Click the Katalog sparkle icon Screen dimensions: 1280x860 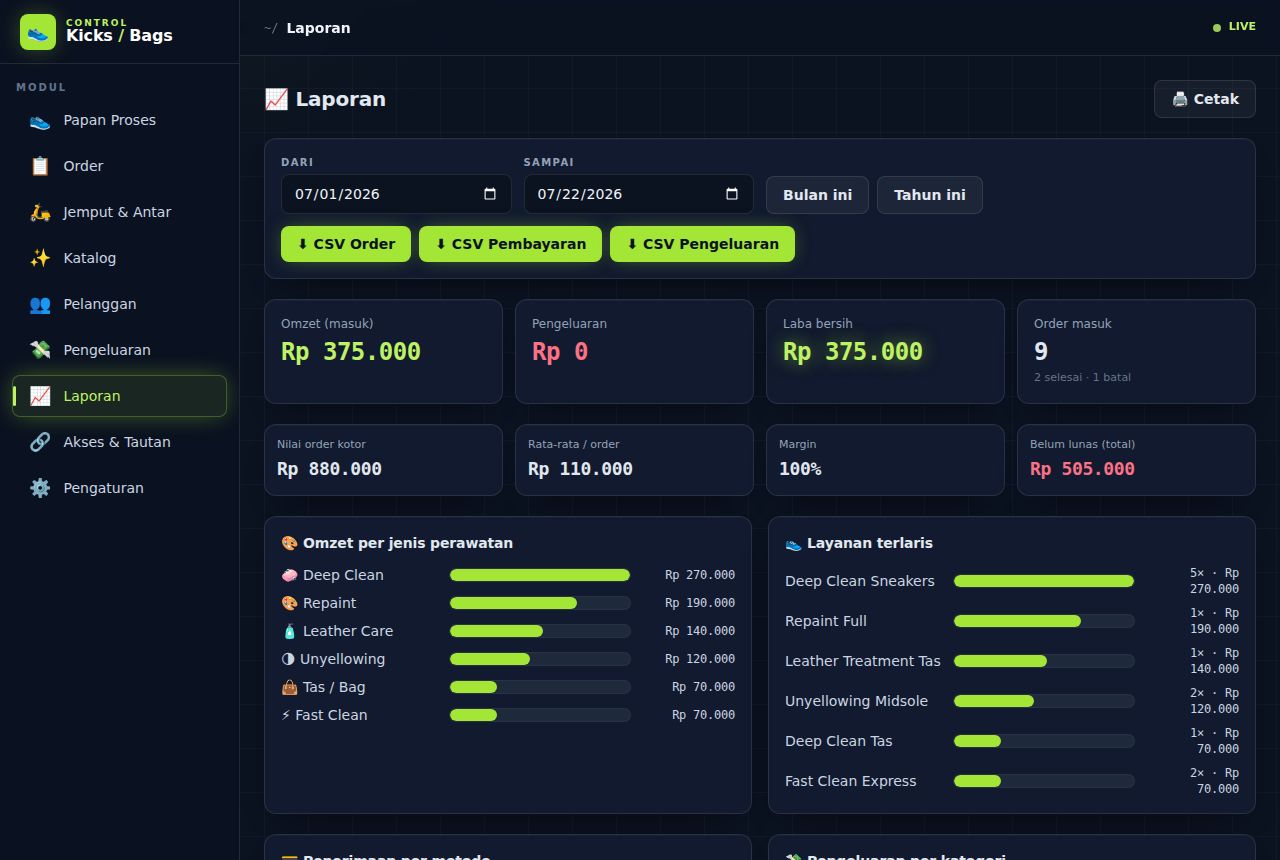[x=40, y=258]
